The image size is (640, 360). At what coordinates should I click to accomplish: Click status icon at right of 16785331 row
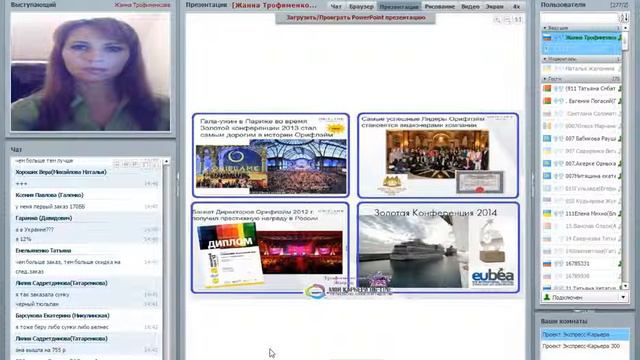pyautogui.click(x=620, y=264)
